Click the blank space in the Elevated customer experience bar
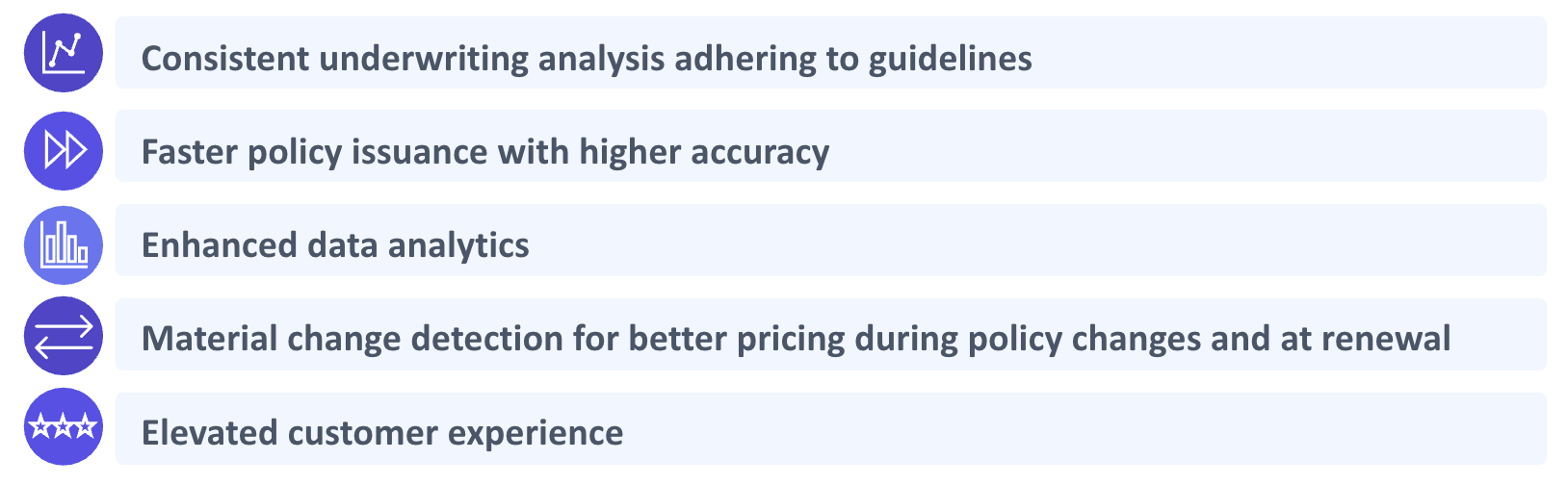 point(1084,429)
